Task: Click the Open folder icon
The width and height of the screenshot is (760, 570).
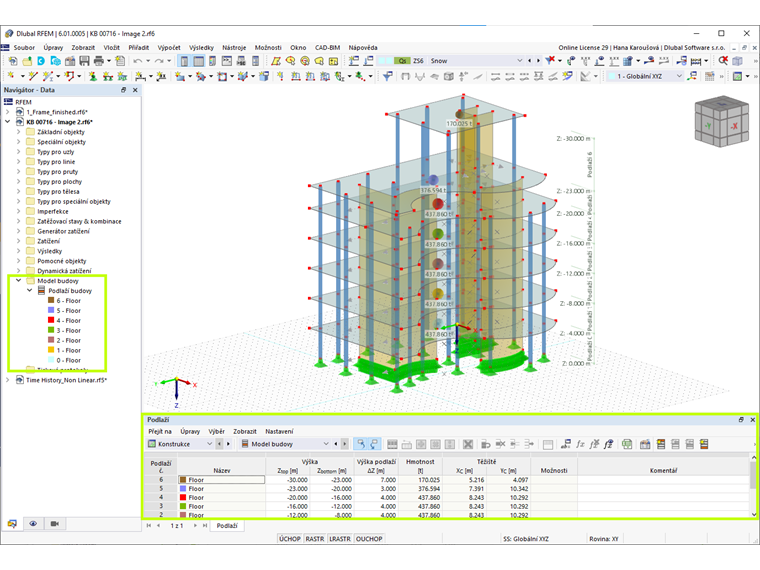Action: (x=27, y=61)
